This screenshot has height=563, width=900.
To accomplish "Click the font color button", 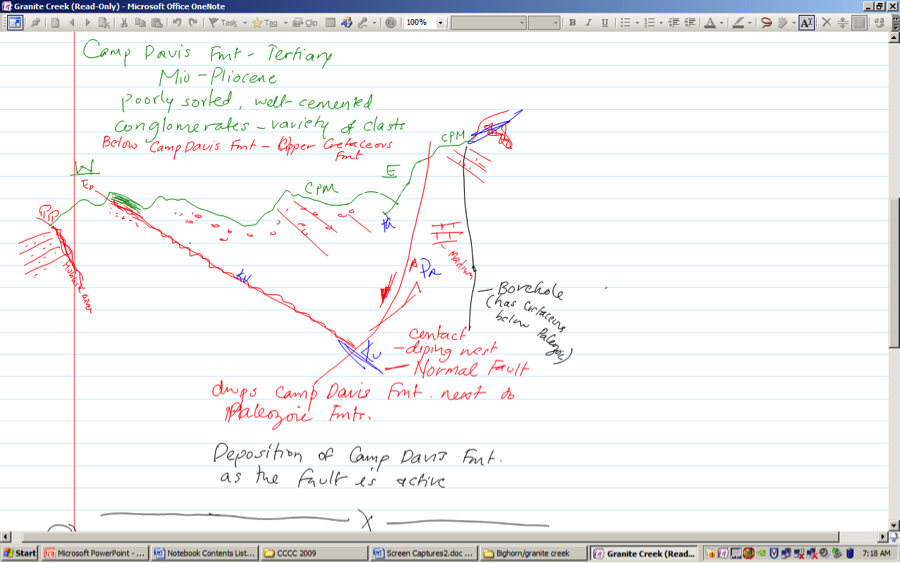I will (711, 22).
